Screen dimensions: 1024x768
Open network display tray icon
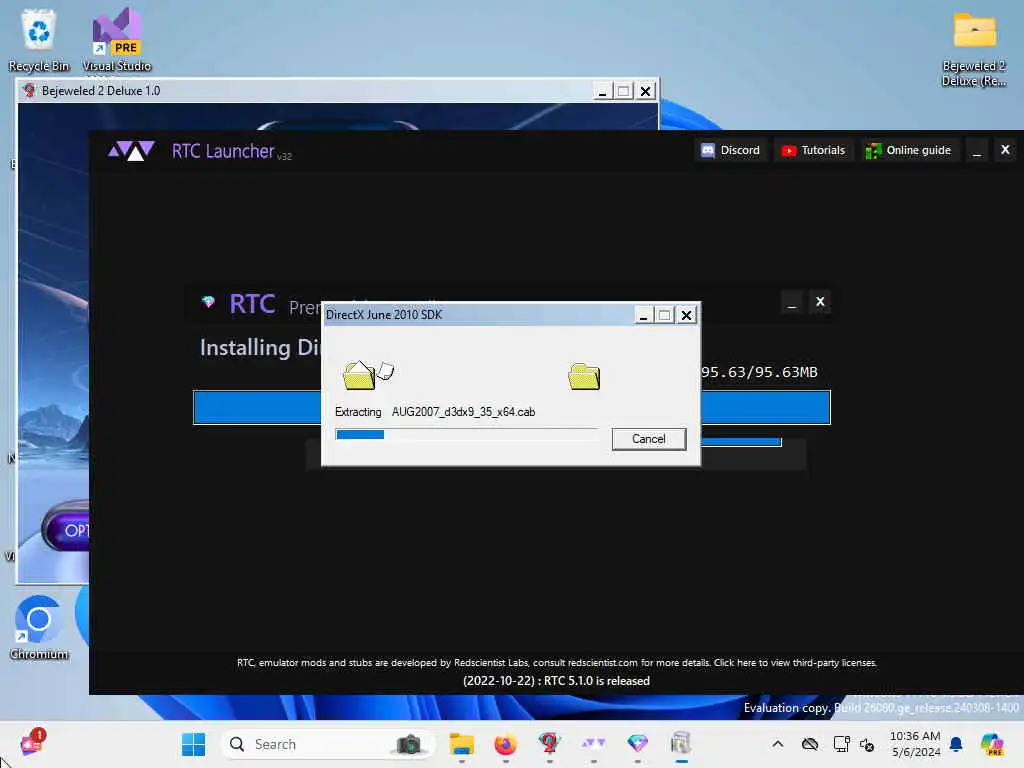[841, 744]
